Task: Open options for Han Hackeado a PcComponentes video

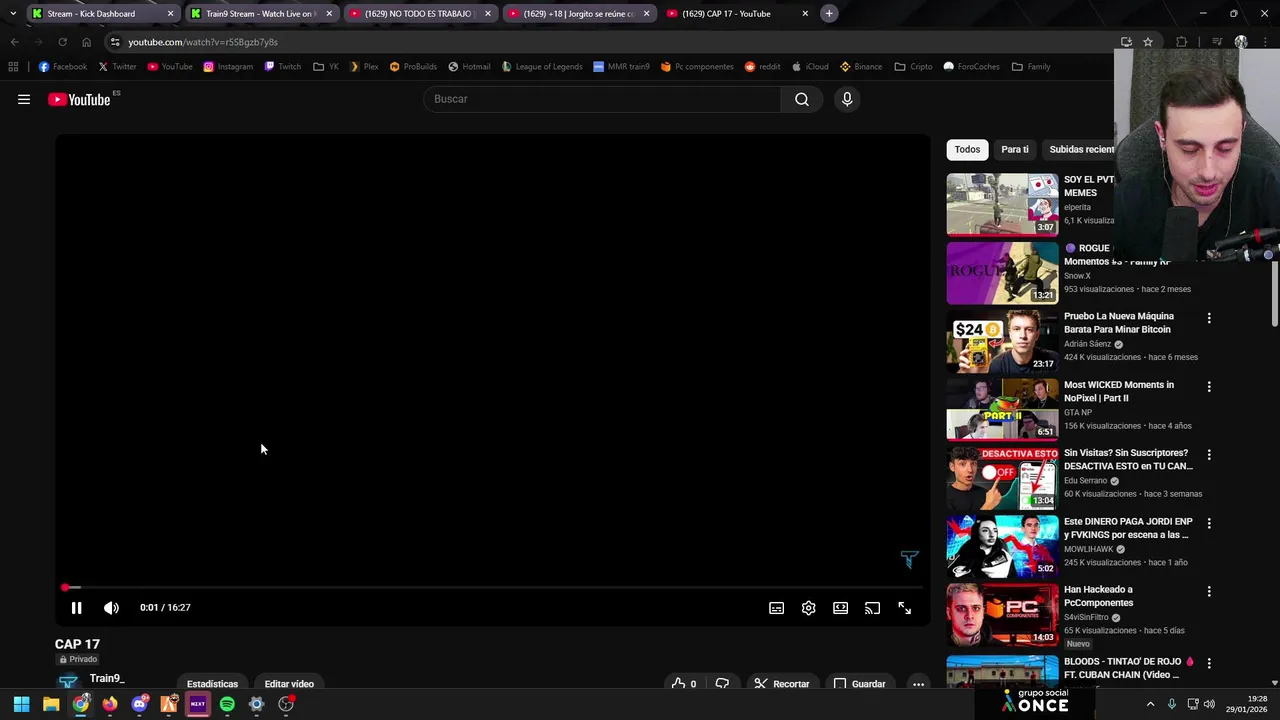Action: coord(1209,591)
